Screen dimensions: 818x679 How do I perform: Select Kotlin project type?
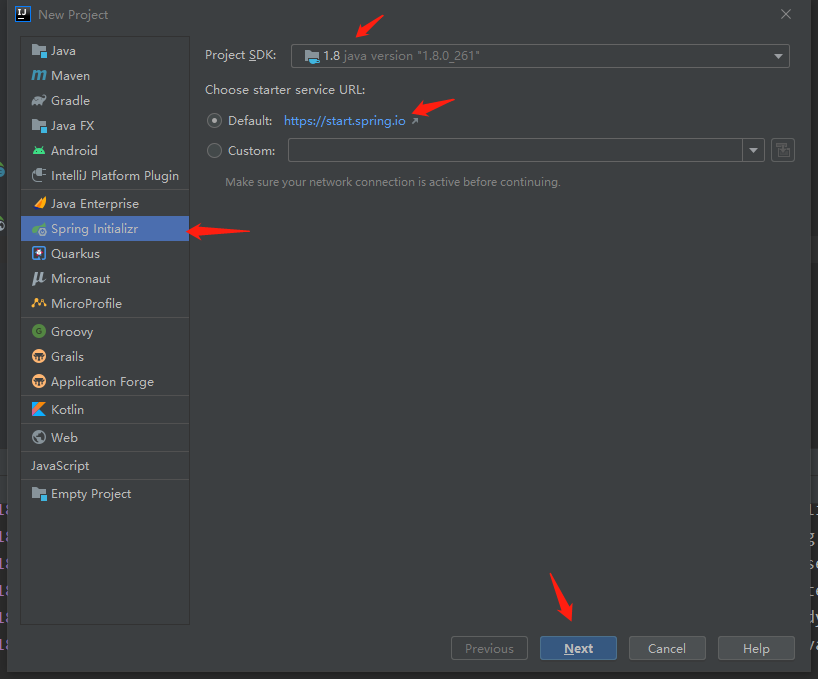coord(105,409)
